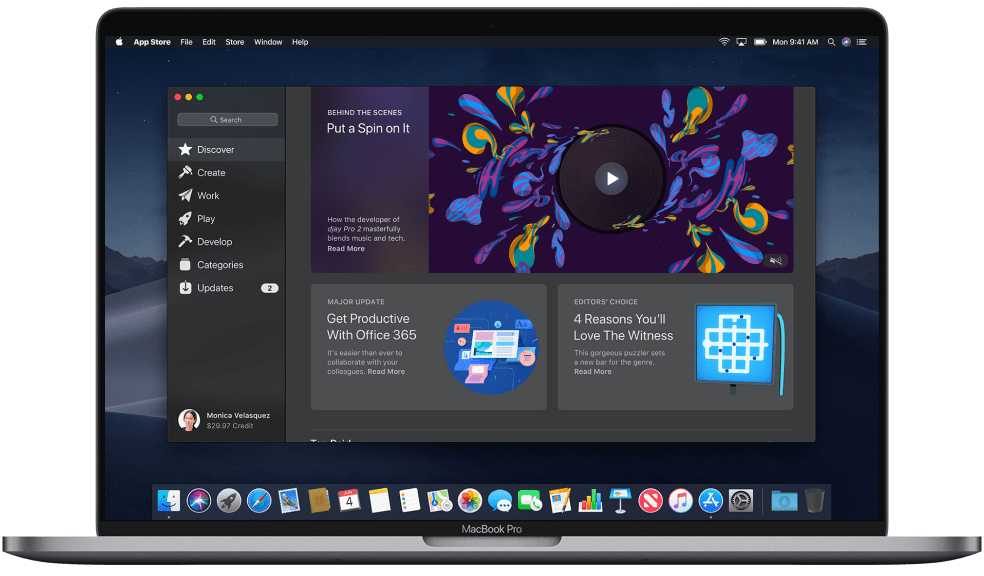Unmute the featured video sound
Viewport: 984px width, 576px height.
point(776,260)
